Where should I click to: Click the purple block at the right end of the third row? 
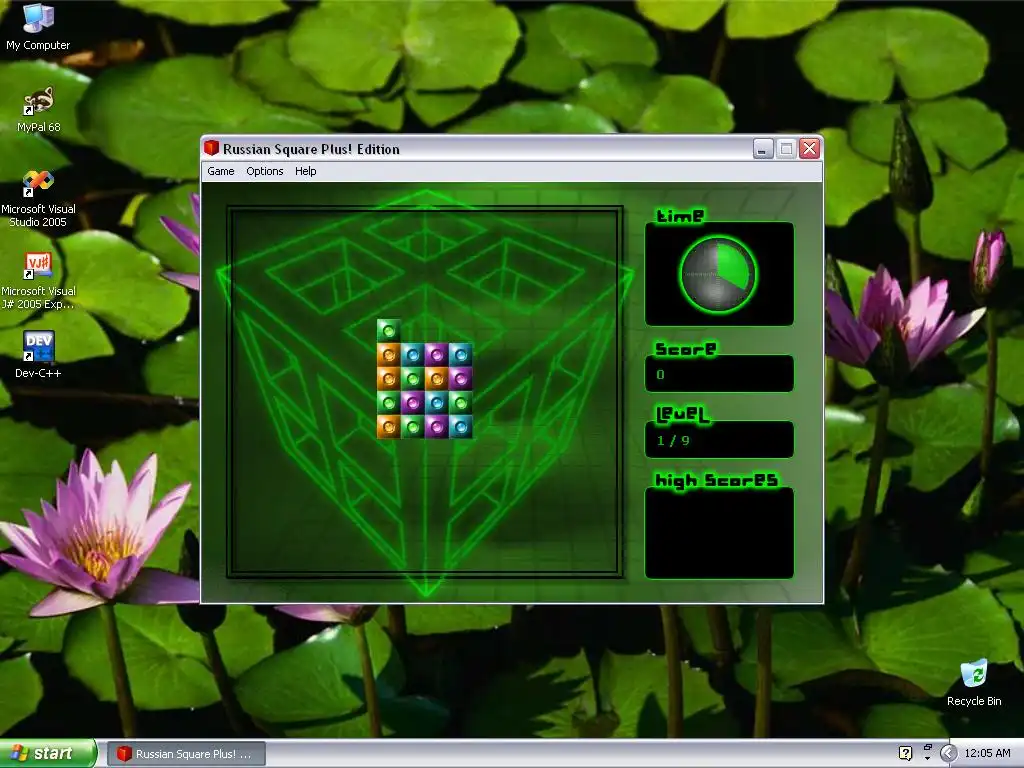(460, 379)
